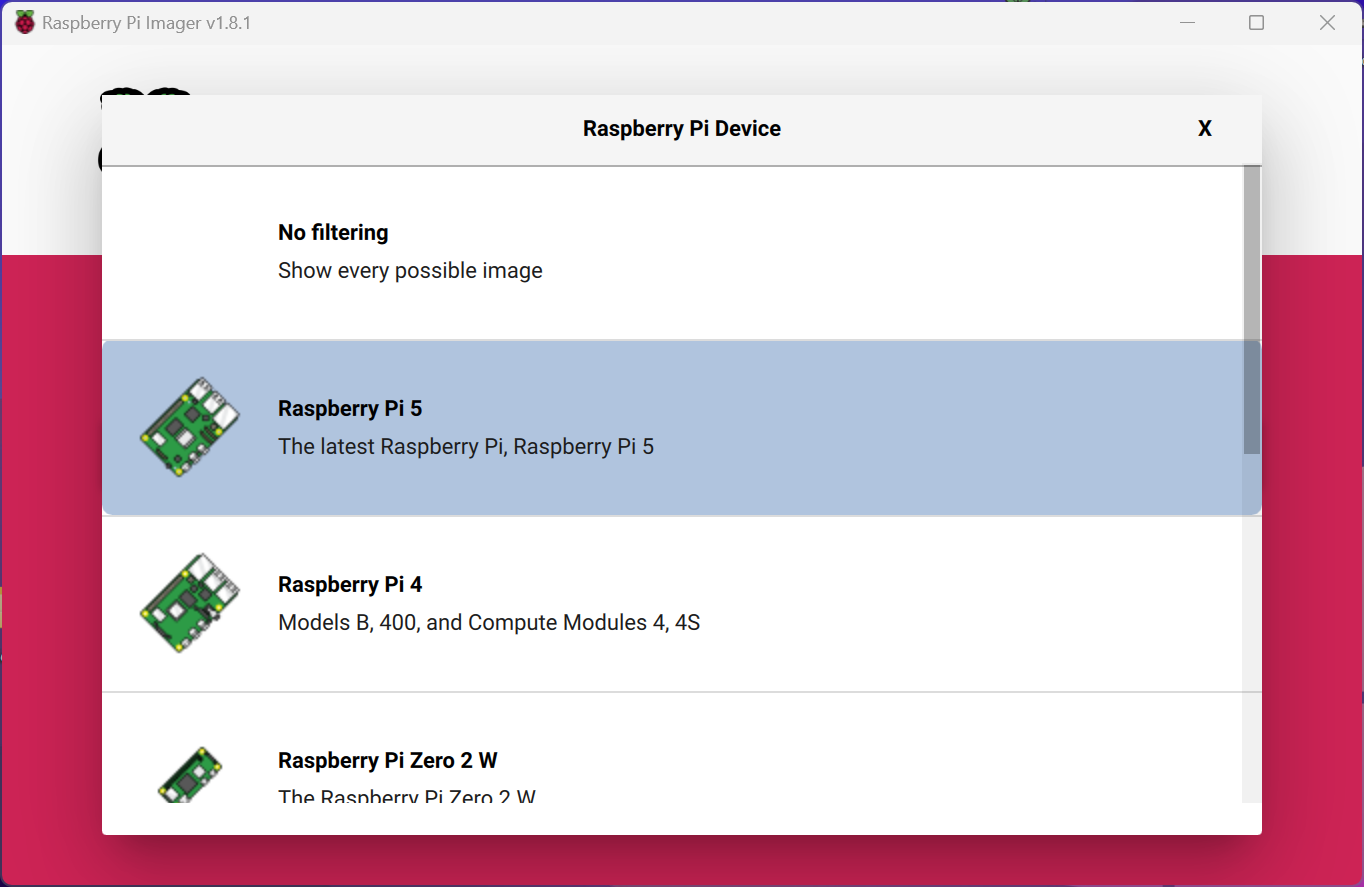Click 'Show every possible image' description text

coord(410,271)
